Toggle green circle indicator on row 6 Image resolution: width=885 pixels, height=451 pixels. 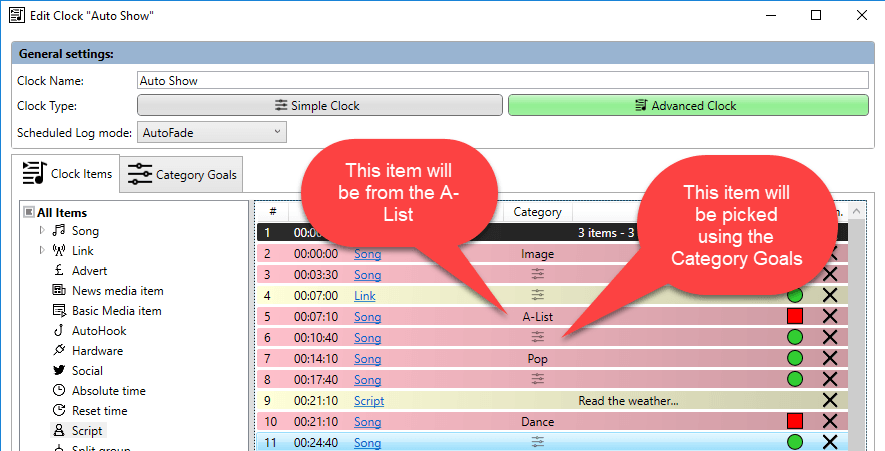coord(795,338)
